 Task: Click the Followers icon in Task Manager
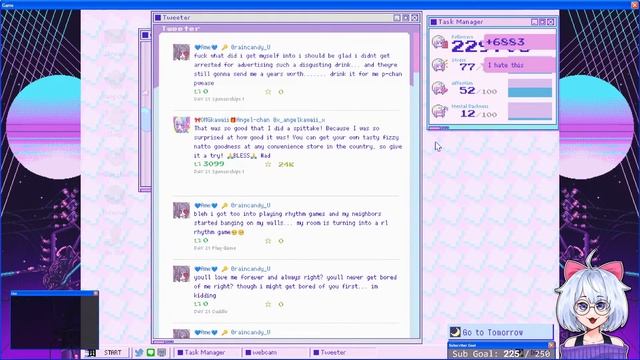(x=440, y=42)
